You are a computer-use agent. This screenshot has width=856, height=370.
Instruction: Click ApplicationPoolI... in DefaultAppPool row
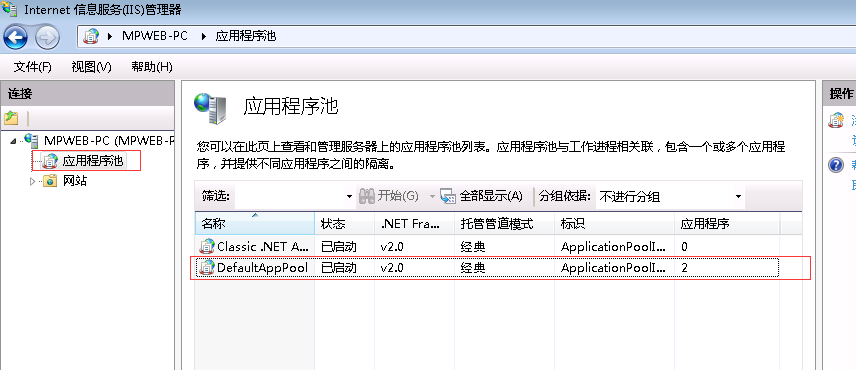tap(614, 268)
